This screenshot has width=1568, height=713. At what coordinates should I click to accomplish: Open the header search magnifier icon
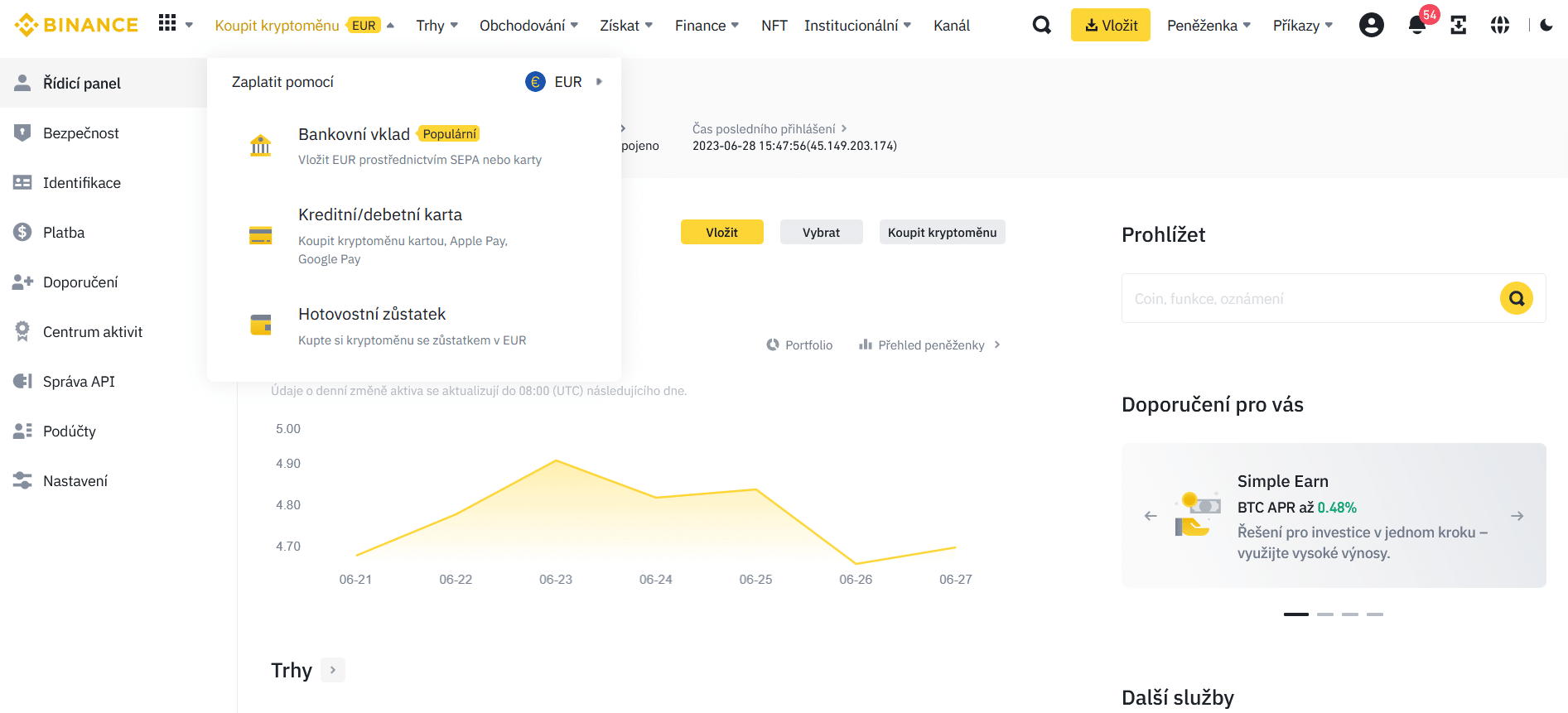tap(1042, 26)
